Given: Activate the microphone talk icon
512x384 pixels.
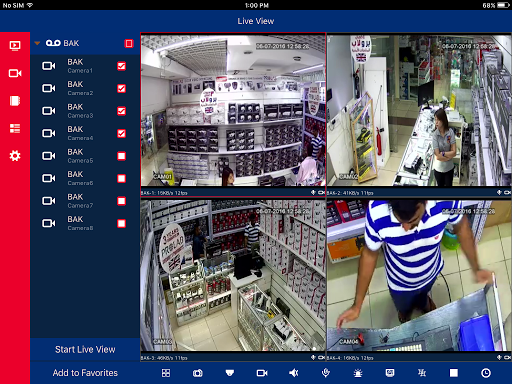Looking at the screenshot, I should click(x=326, y=373).
